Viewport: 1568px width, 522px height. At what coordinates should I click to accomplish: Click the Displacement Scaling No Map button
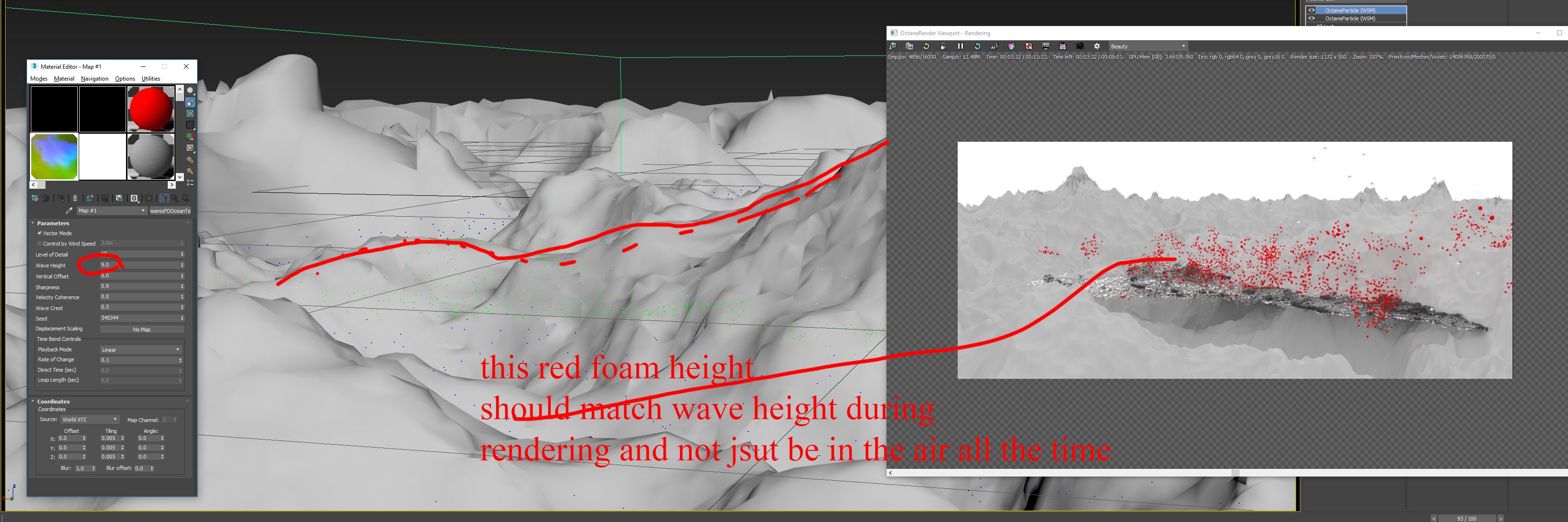141,330
